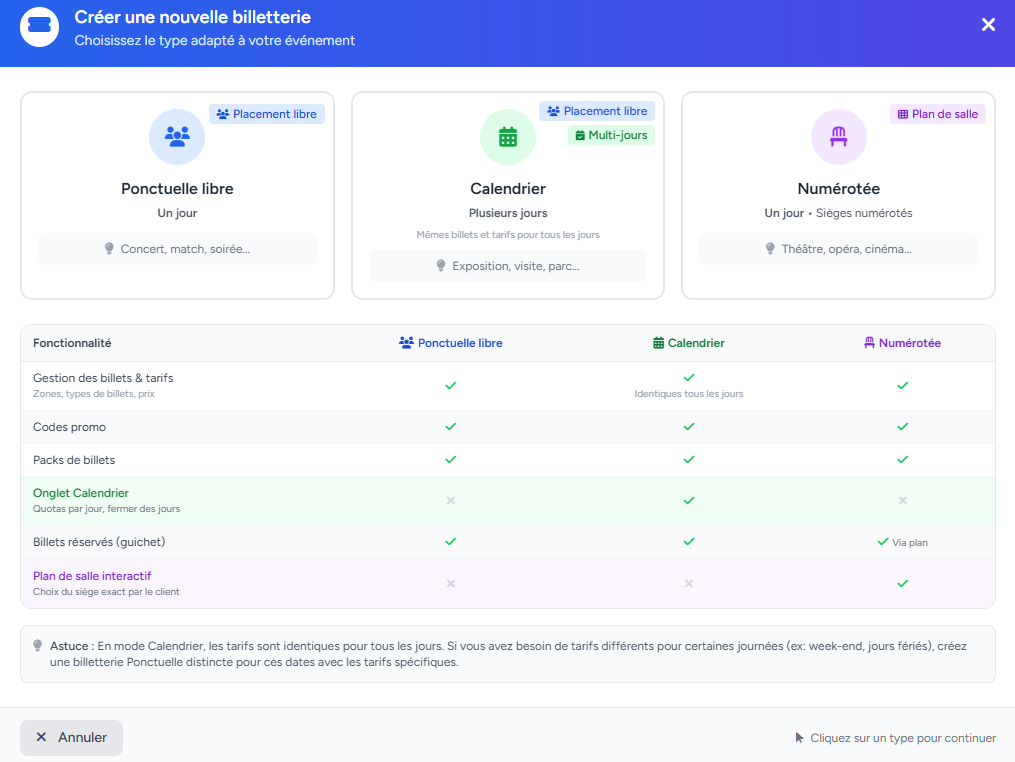
Task: Choose the Calendrier ticketing type card
Action: pyautogui.click(x=508, y=196)
